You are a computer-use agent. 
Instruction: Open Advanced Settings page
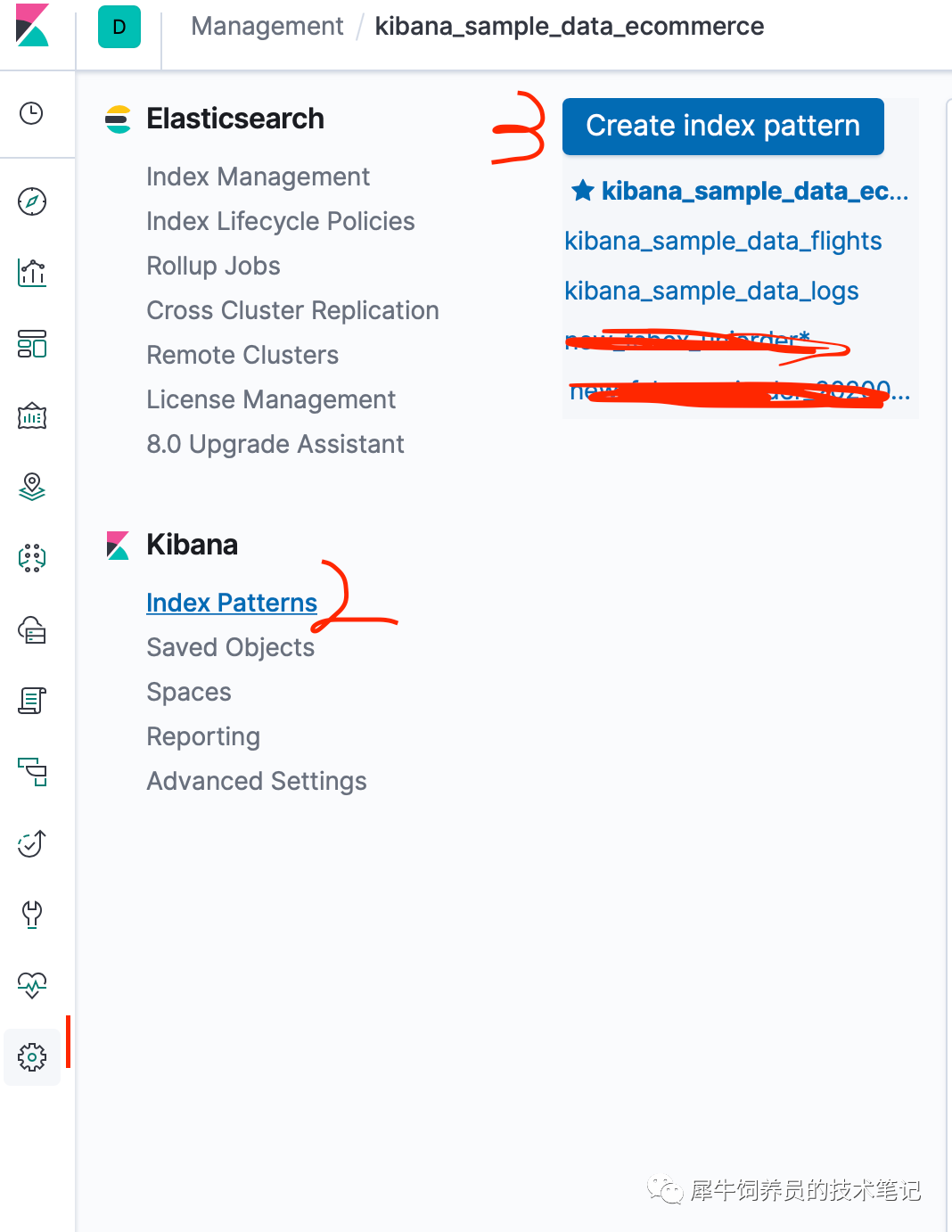[x=256, y=781]
